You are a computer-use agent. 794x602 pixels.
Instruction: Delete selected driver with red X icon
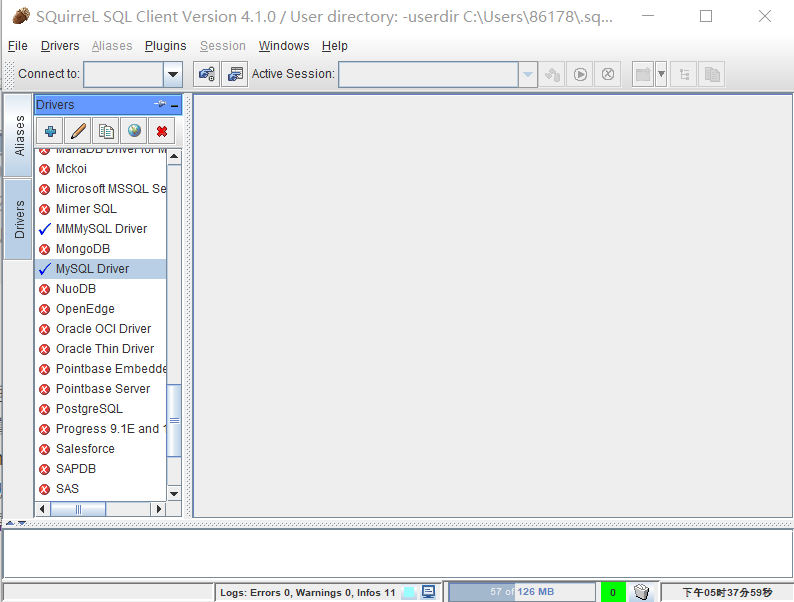[162, 132]
